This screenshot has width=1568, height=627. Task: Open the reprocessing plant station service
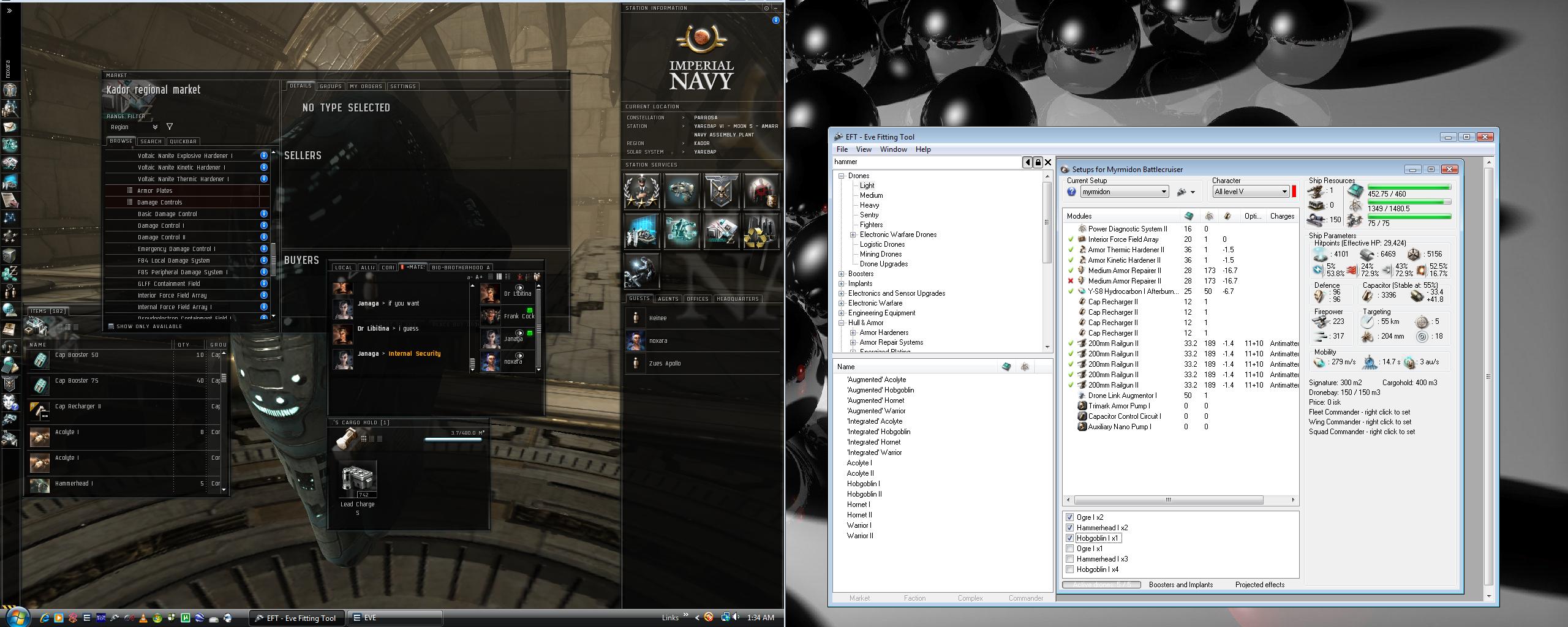click(760, 231)
